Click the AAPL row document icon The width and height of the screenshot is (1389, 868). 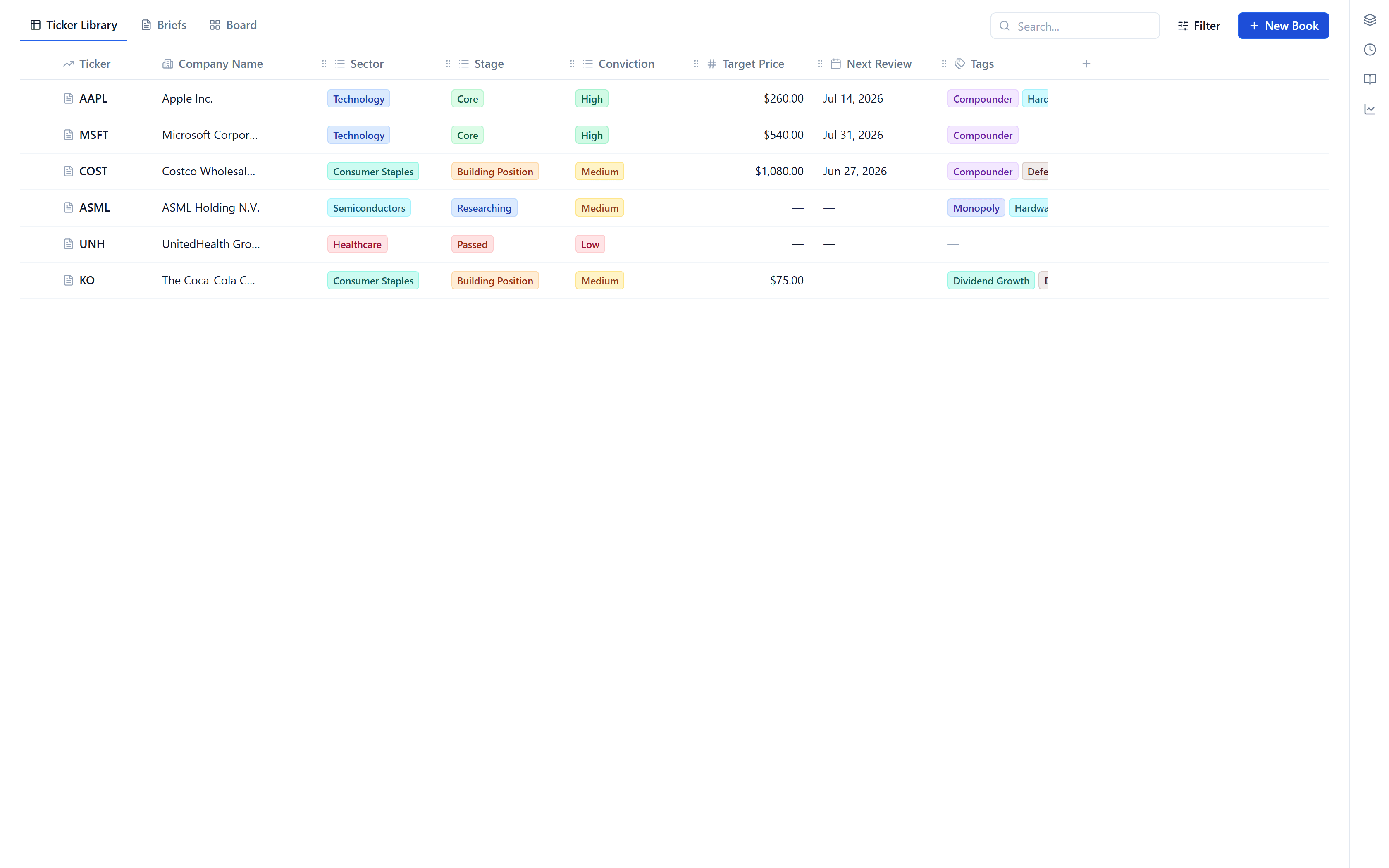[68, 99]
